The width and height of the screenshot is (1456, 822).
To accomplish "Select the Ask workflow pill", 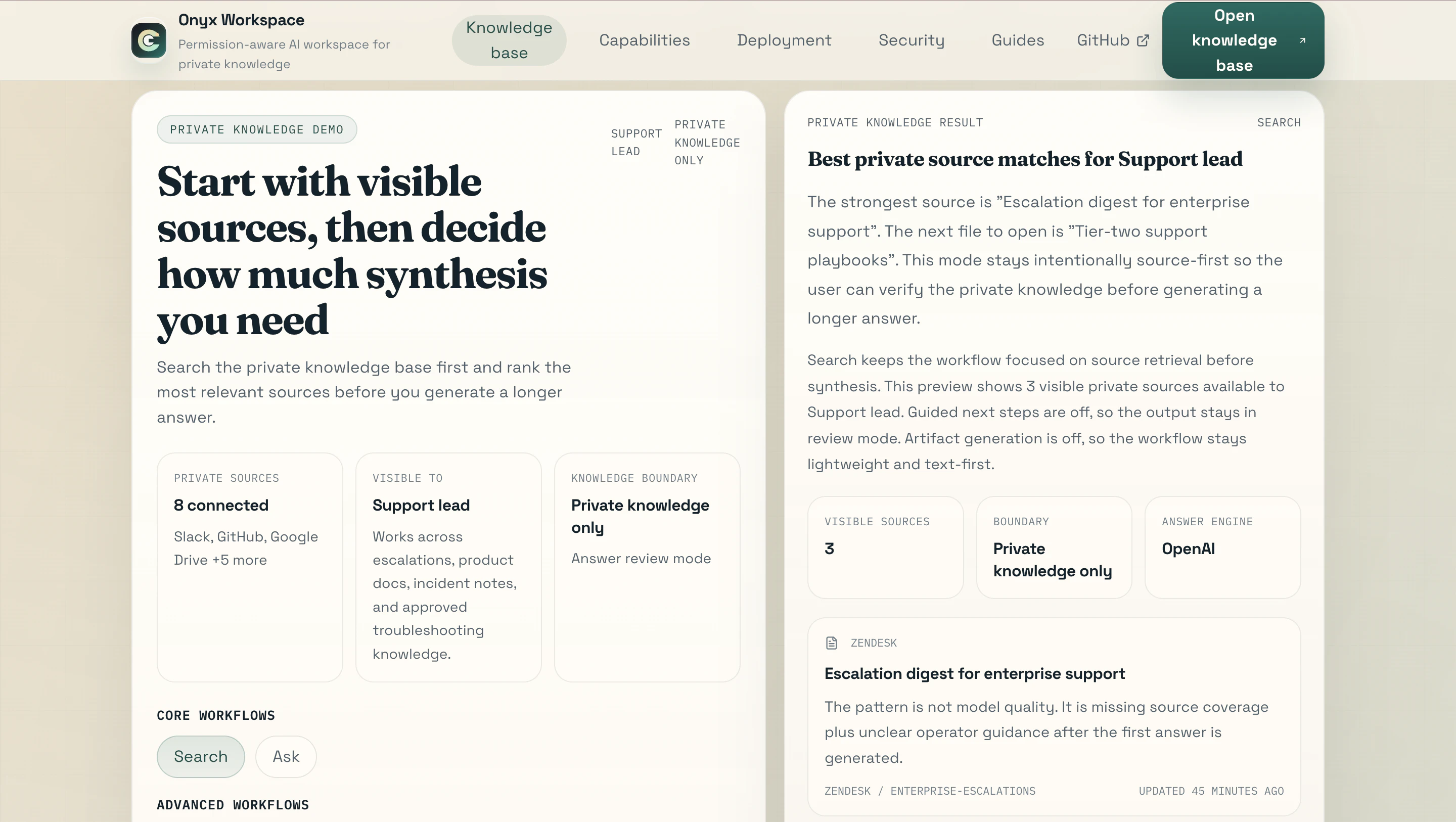I will tap(286, 756).
